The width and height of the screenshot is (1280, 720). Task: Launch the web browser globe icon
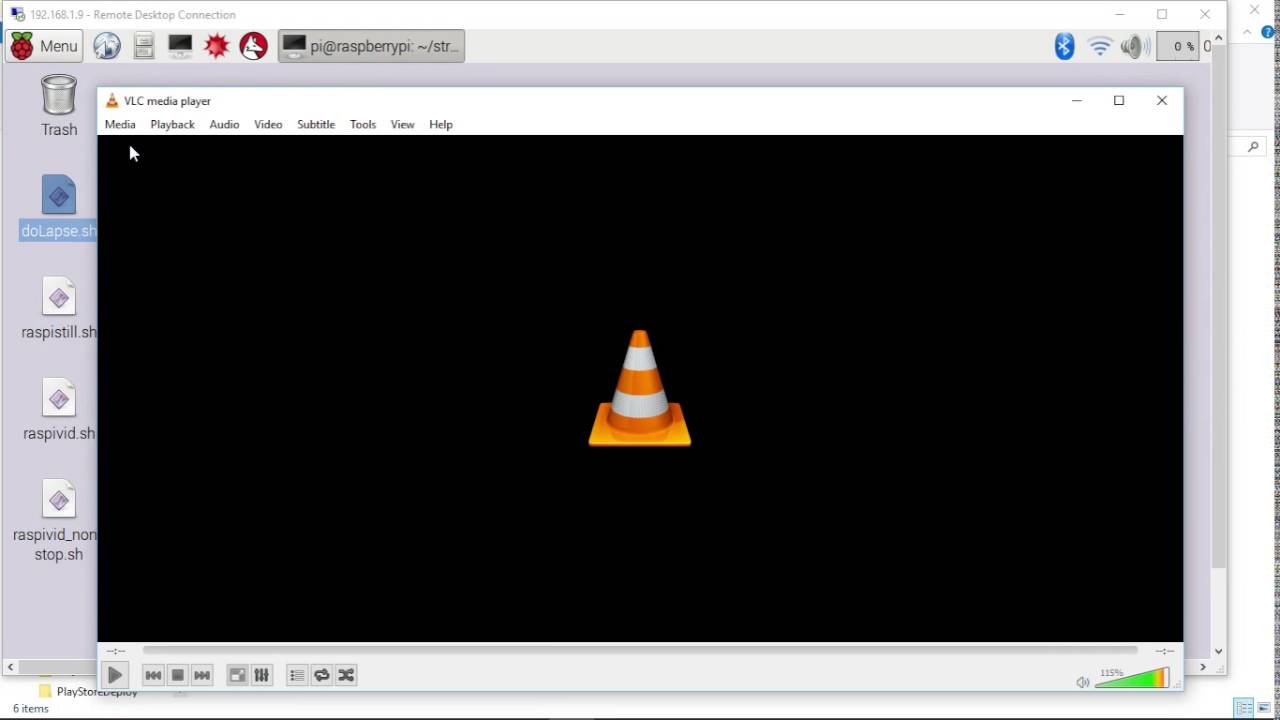[107, 46]
